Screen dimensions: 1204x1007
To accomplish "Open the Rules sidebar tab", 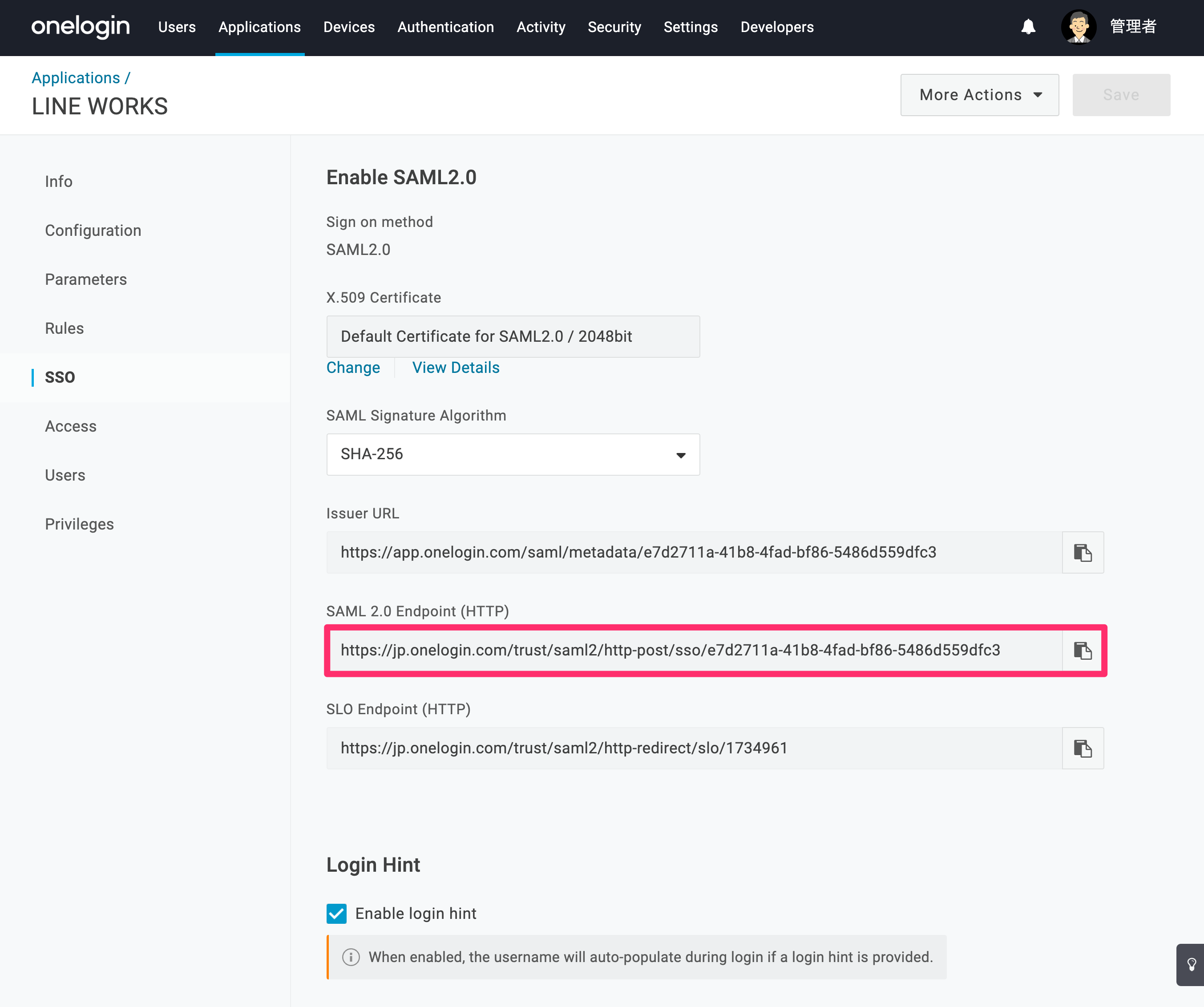I will tap(64, 328).
